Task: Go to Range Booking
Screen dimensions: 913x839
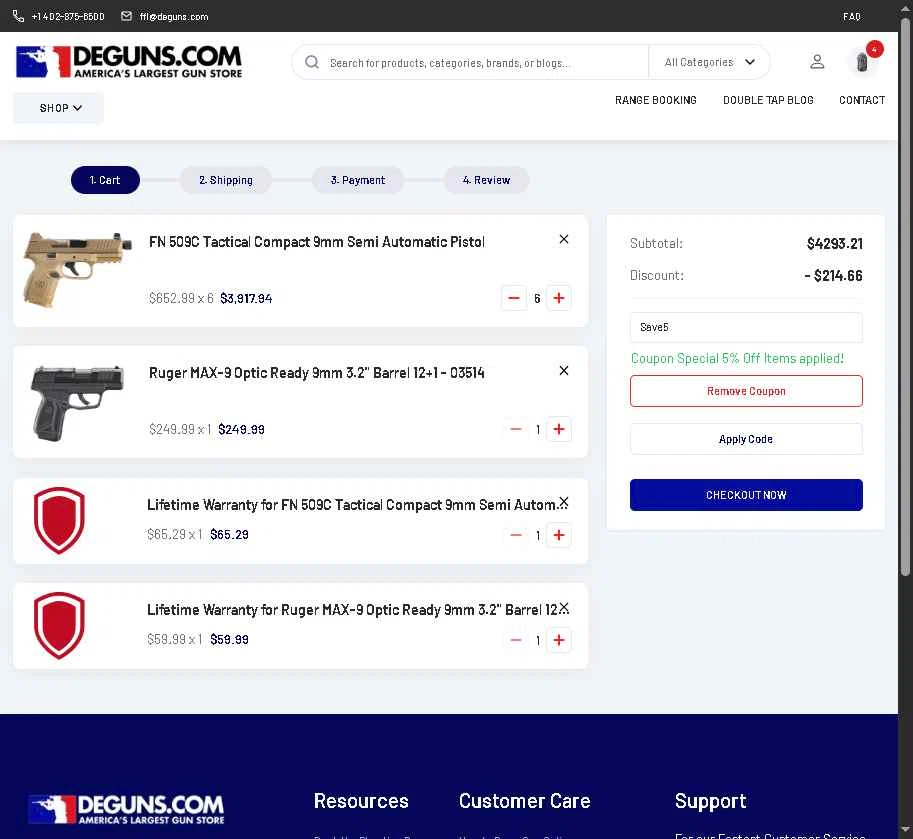Action: point(656,100)
